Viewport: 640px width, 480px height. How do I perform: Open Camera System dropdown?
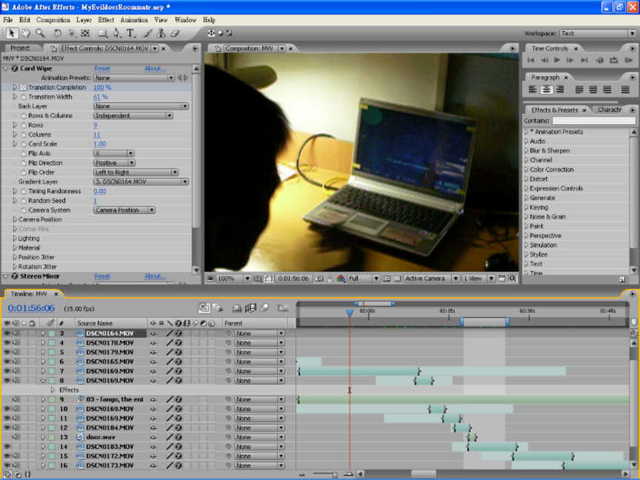(124, 210)
